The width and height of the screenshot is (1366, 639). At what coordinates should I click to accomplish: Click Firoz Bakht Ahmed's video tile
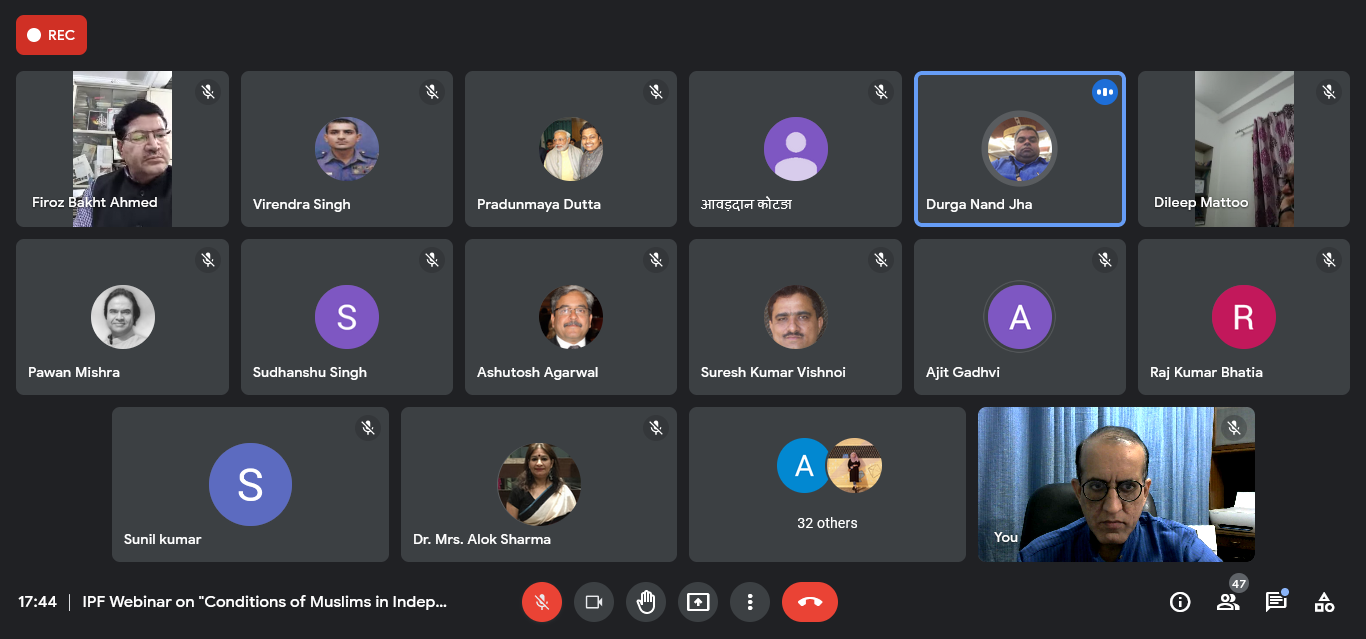(122, 149)
